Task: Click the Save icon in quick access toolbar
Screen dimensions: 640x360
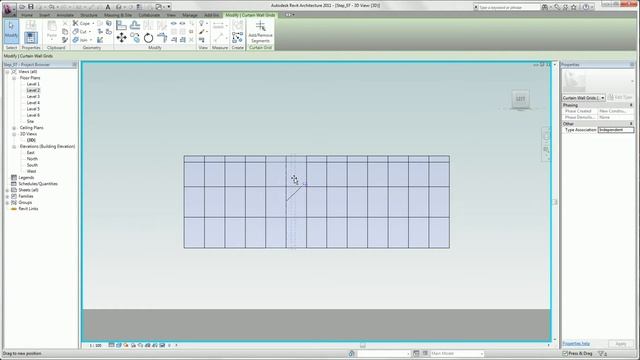Action: click(31, 7)
